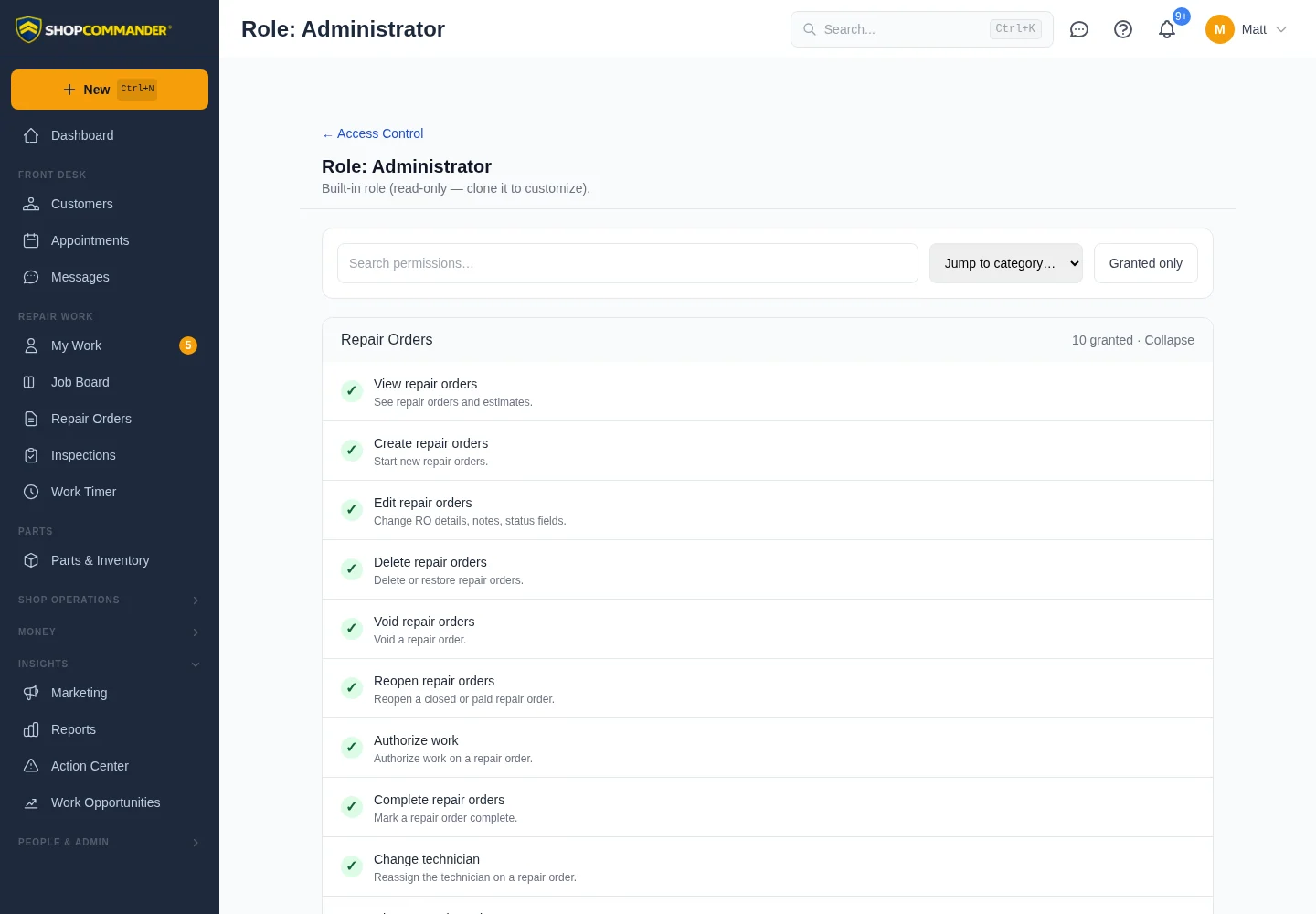Click the Customers people icon

[x=31, y=204]
